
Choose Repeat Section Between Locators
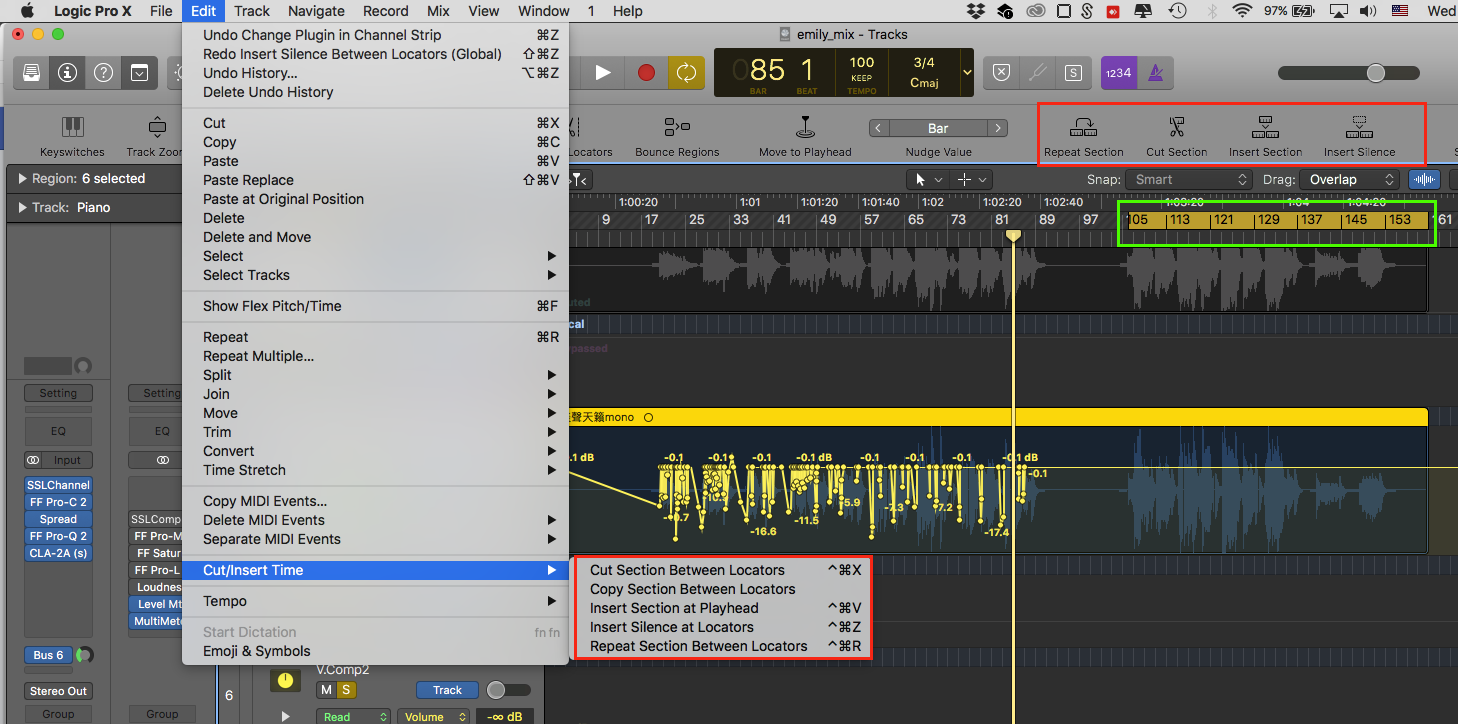pyautogui.click(x=724, y=646)
